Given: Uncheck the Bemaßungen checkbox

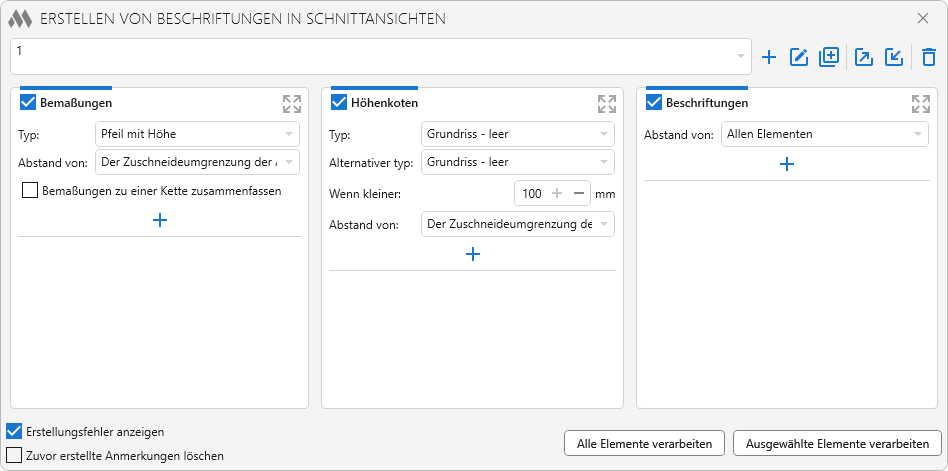Looking at the screenshot, I should 28,102.
